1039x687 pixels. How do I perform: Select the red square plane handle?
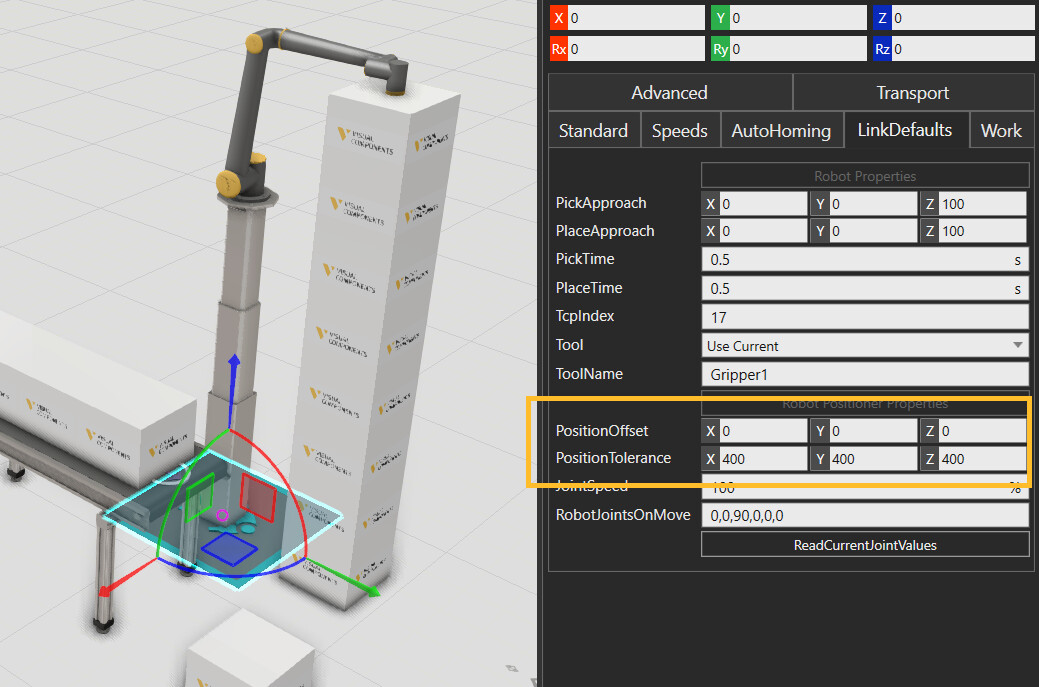tap(257, 495)
